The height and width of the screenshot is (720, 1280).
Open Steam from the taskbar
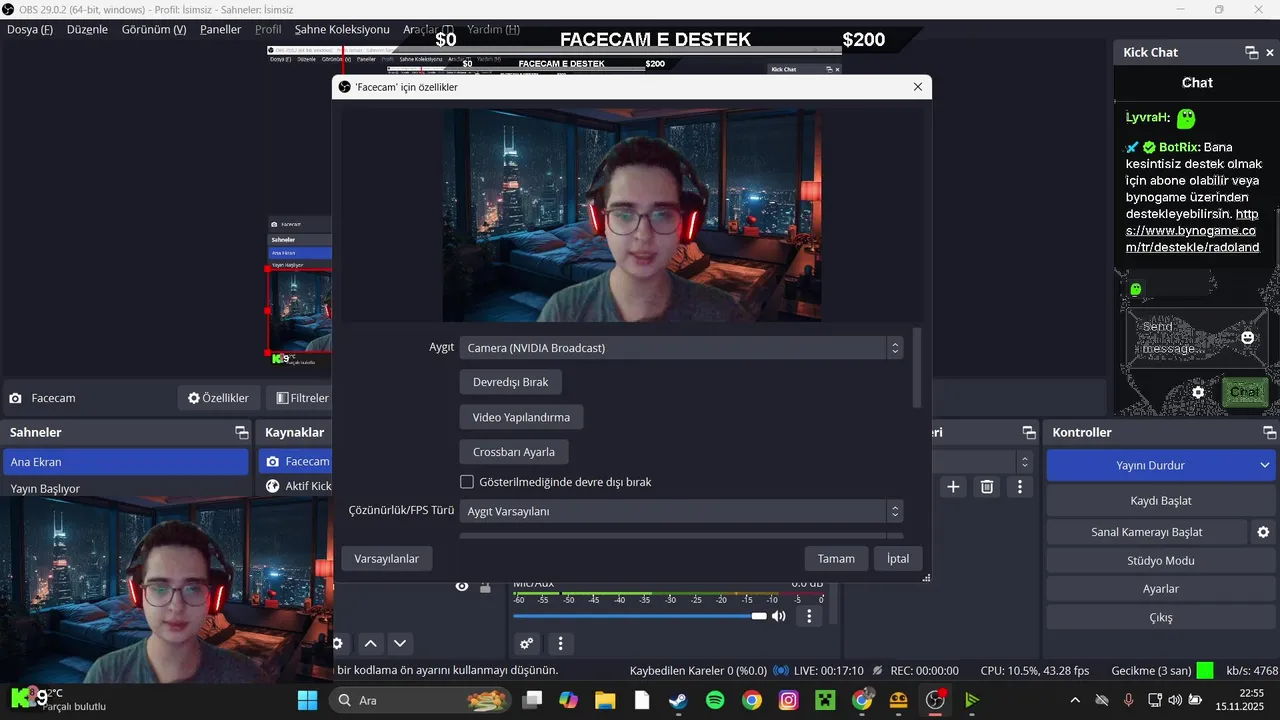[x=678, y=700]
